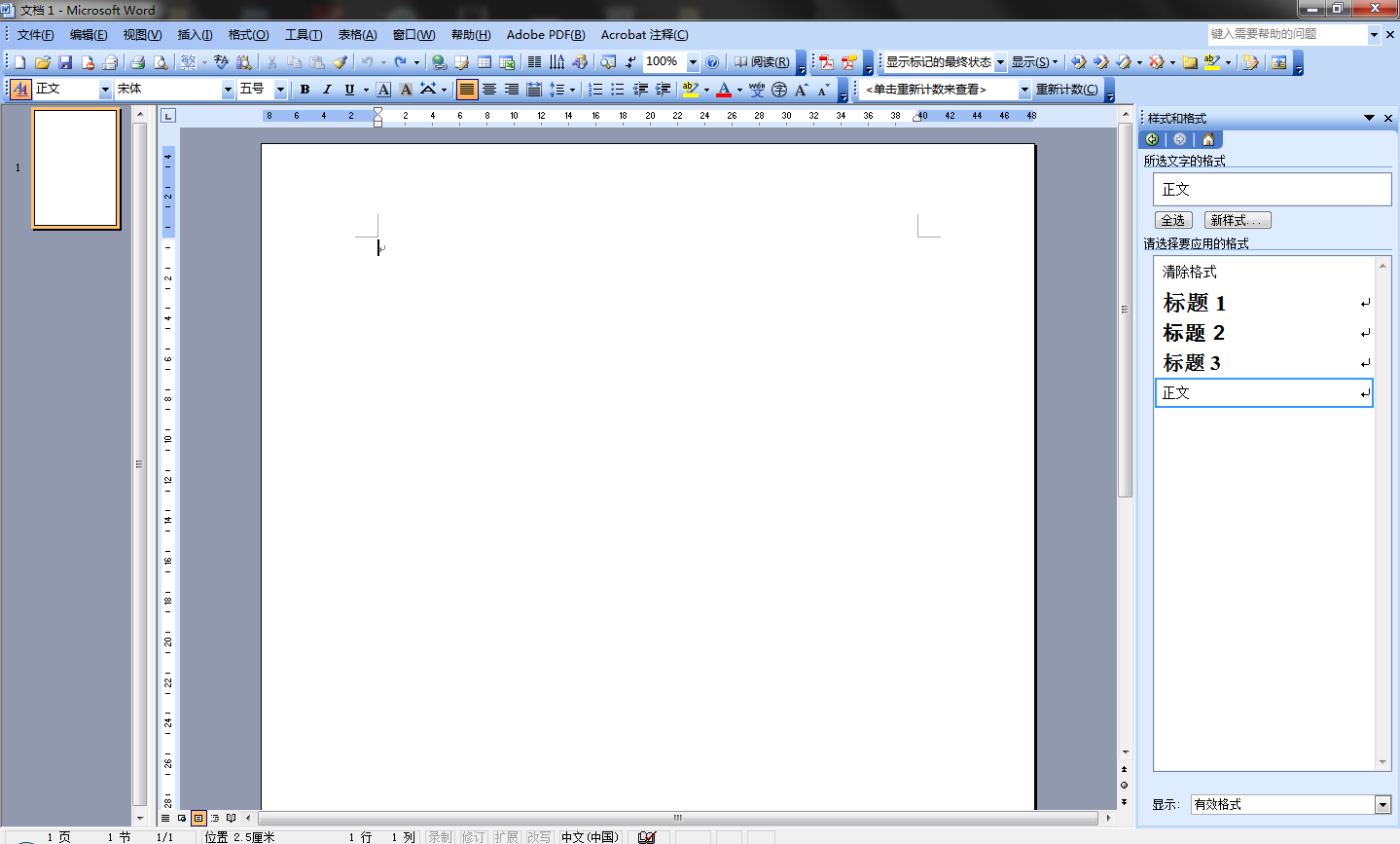This screenshot has width=1400, height=844.
Task: Click the bullet list icon
Action: (x=618, y=90)
